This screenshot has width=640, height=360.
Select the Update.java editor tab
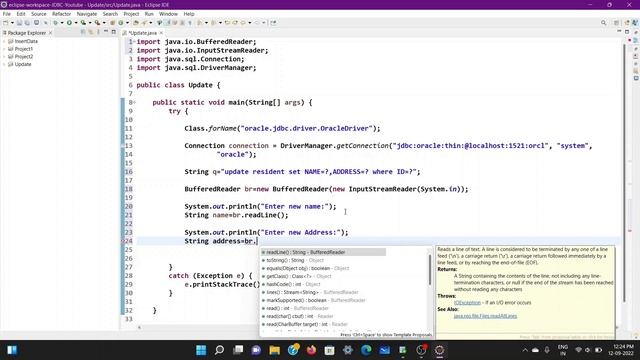[142, 33]
